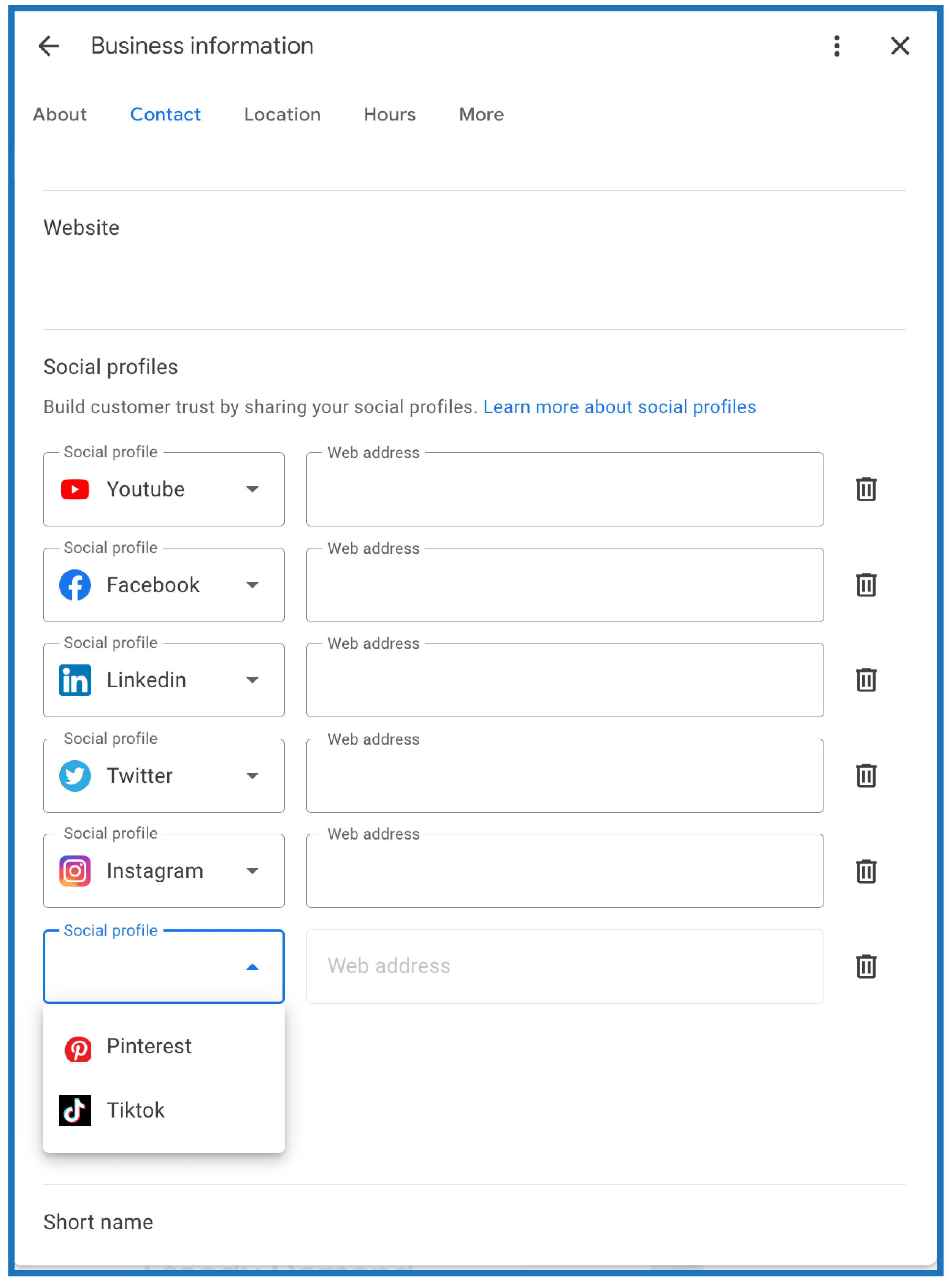The image size is (952, 1284).
Task: Click the Youtube logo icon
Action: tap(75, 490)
